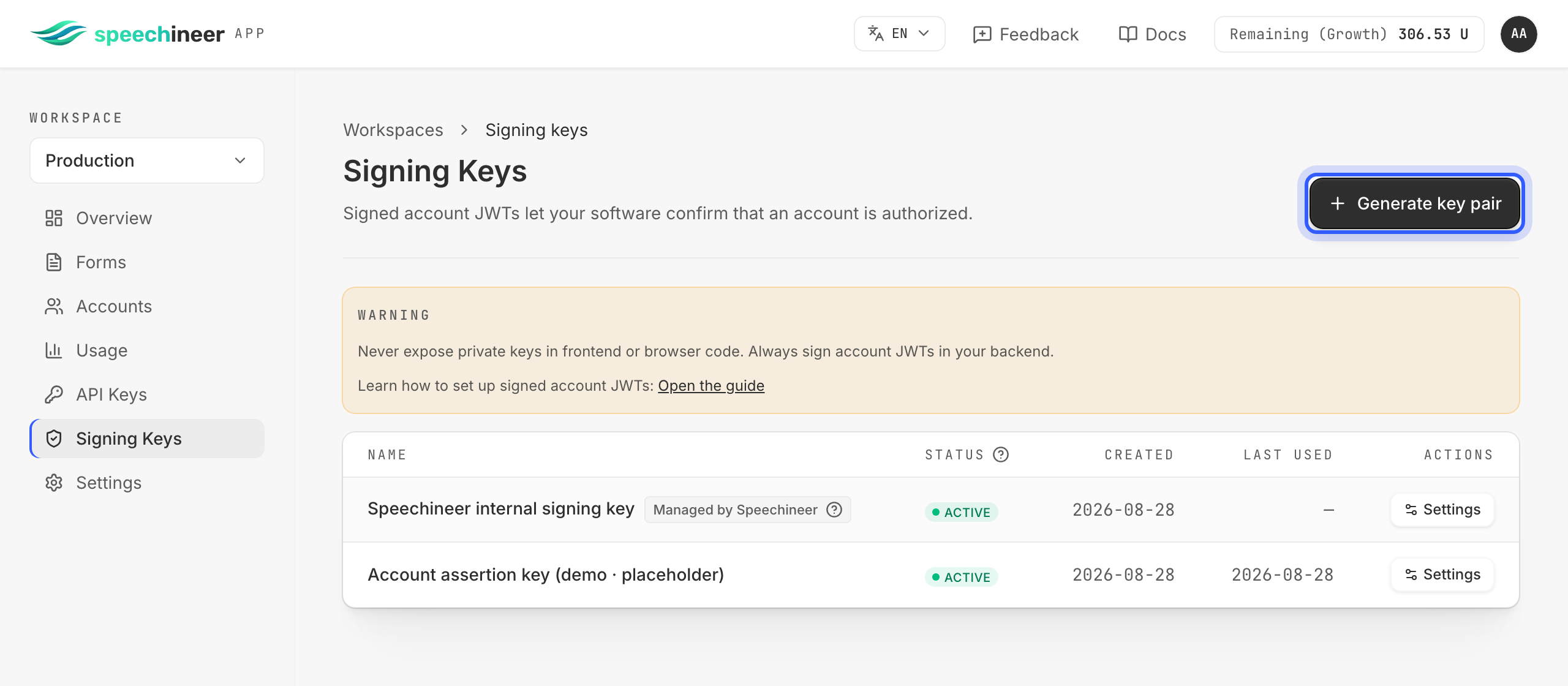Open the Feedback link
Image resolution: width=1568 pixels, height=686 pixels.
(x=1025, y=34)
